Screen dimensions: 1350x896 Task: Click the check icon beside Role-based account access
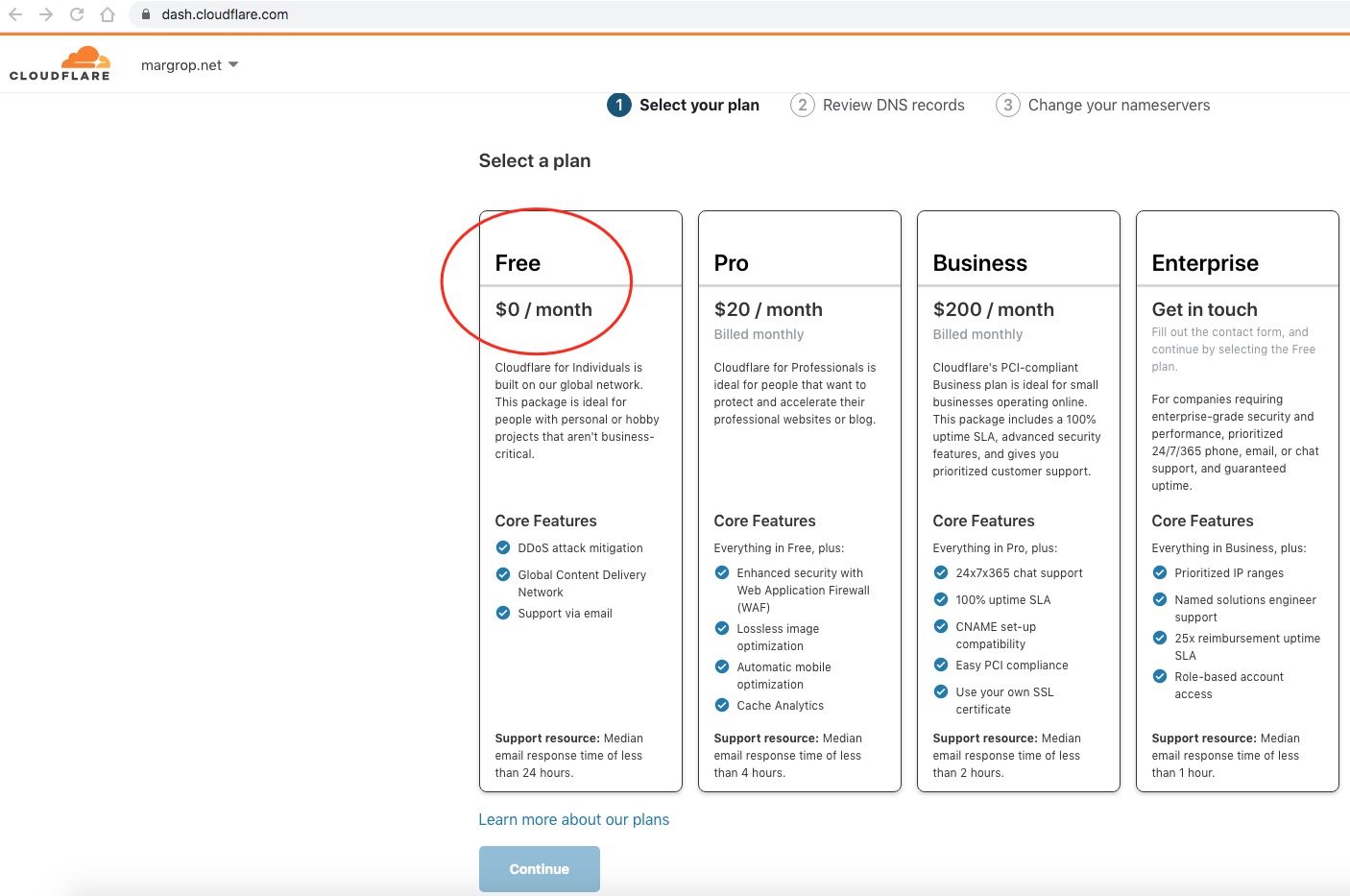pos(1159,676)
